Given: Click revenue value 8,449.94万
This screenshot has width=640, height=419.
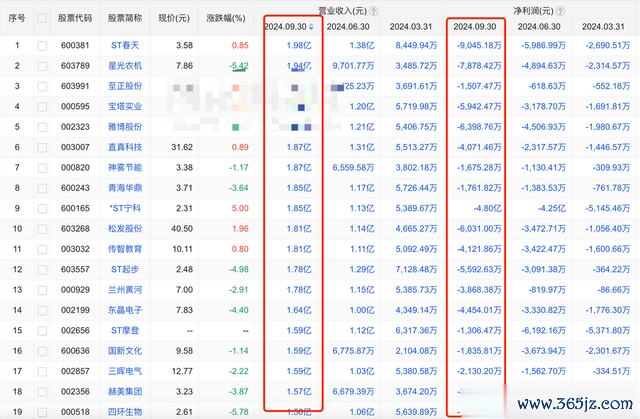Looking at the screenshot, I should click(x=416, y=45).
